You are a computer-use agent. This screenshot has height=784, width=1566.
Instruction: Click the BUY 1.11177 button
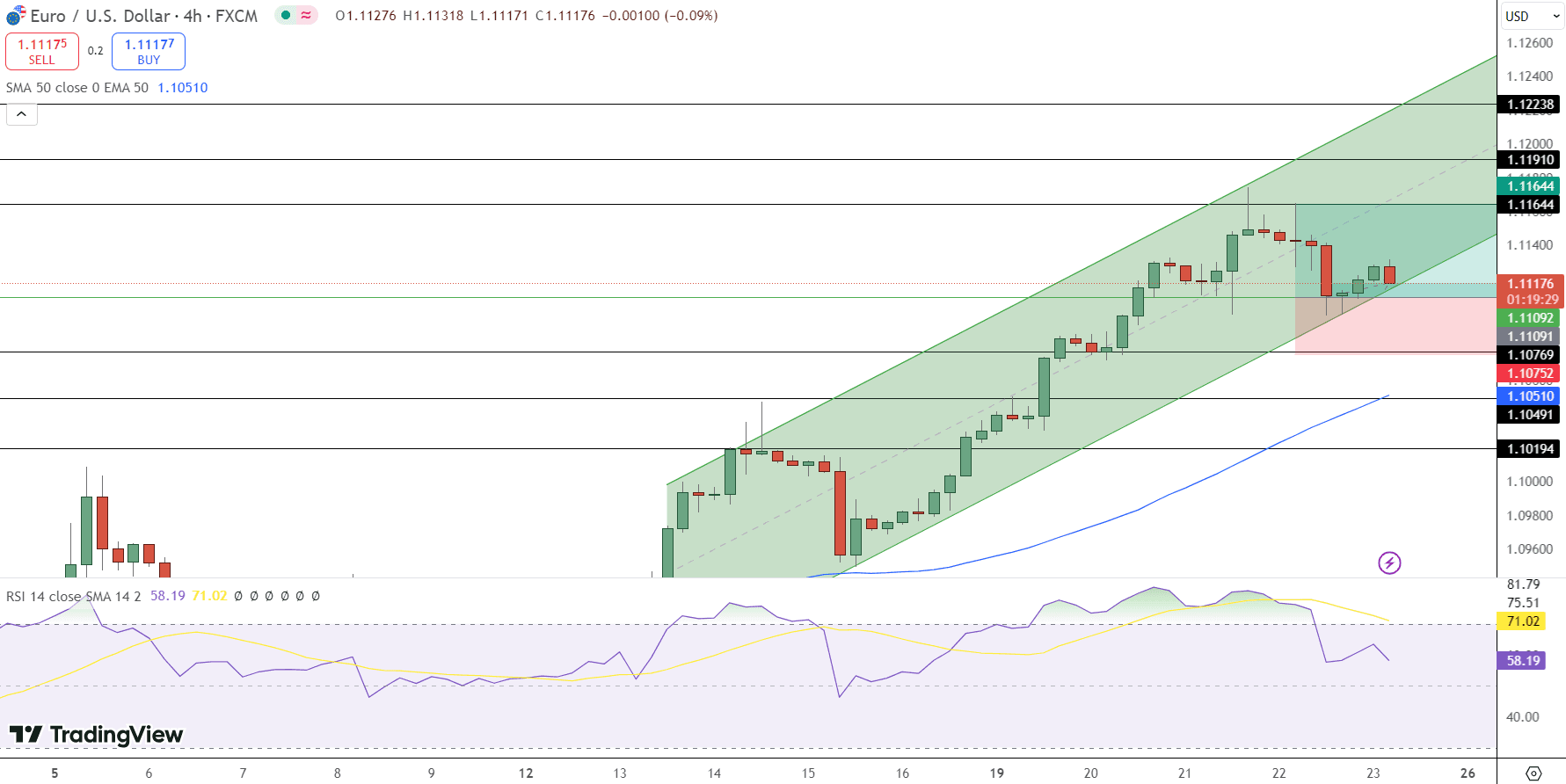(x=149, y=51)
